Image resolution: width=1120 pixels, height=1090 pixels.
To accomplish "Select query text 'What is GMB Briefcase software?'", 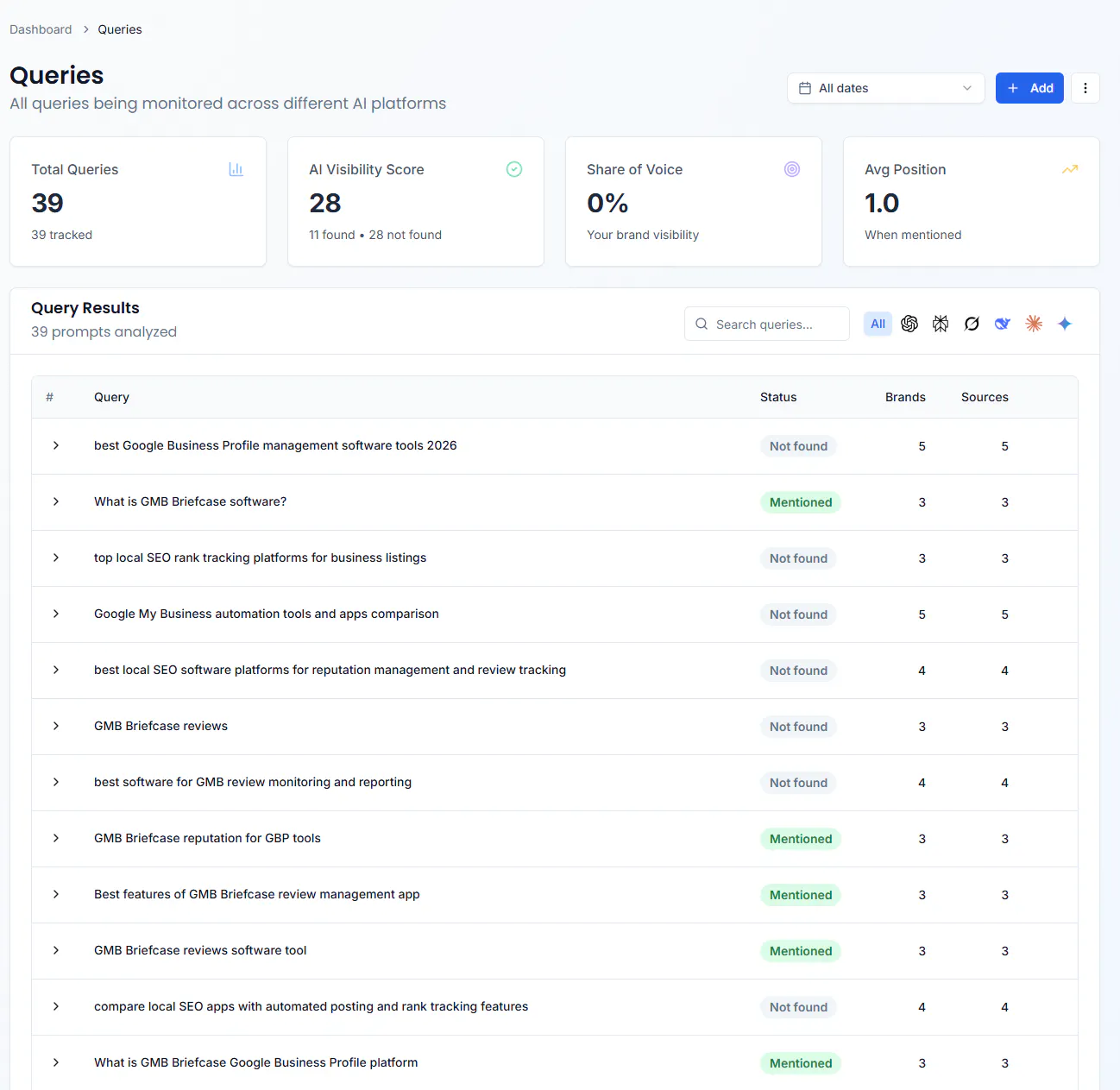I will (x=190, y=501).
